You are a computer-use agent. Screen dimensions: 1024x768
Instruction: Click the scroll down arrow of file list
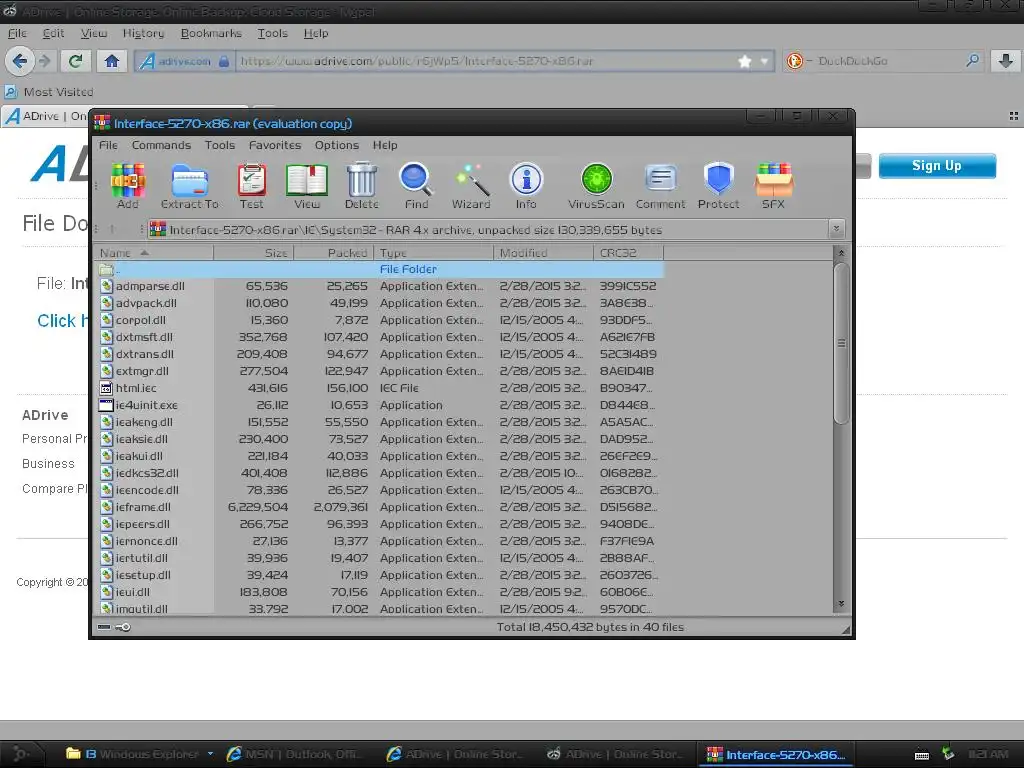coord(841,603)
